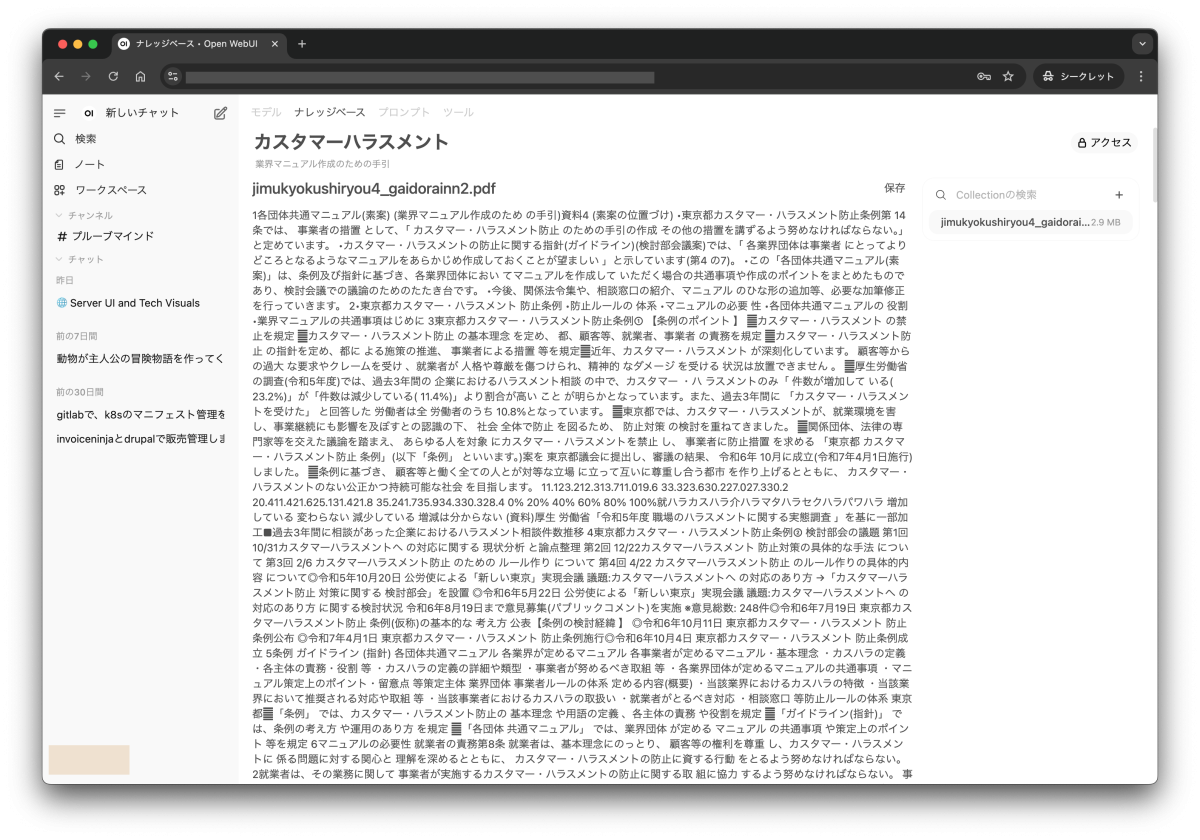
Task: Click the アクセス access button
Action: point(1104,143)
